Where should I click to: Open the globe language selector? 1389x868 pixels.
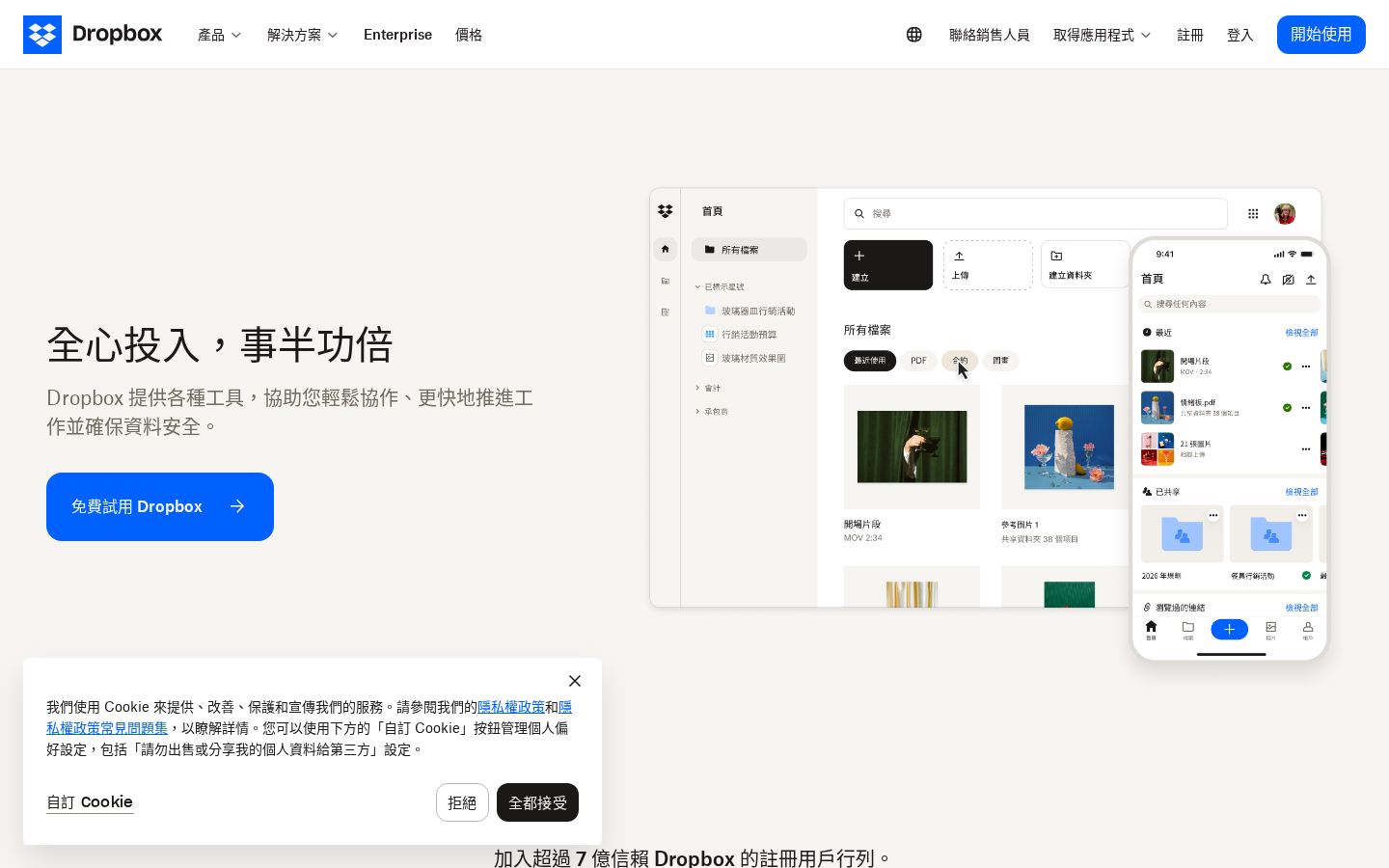[914, 35]
